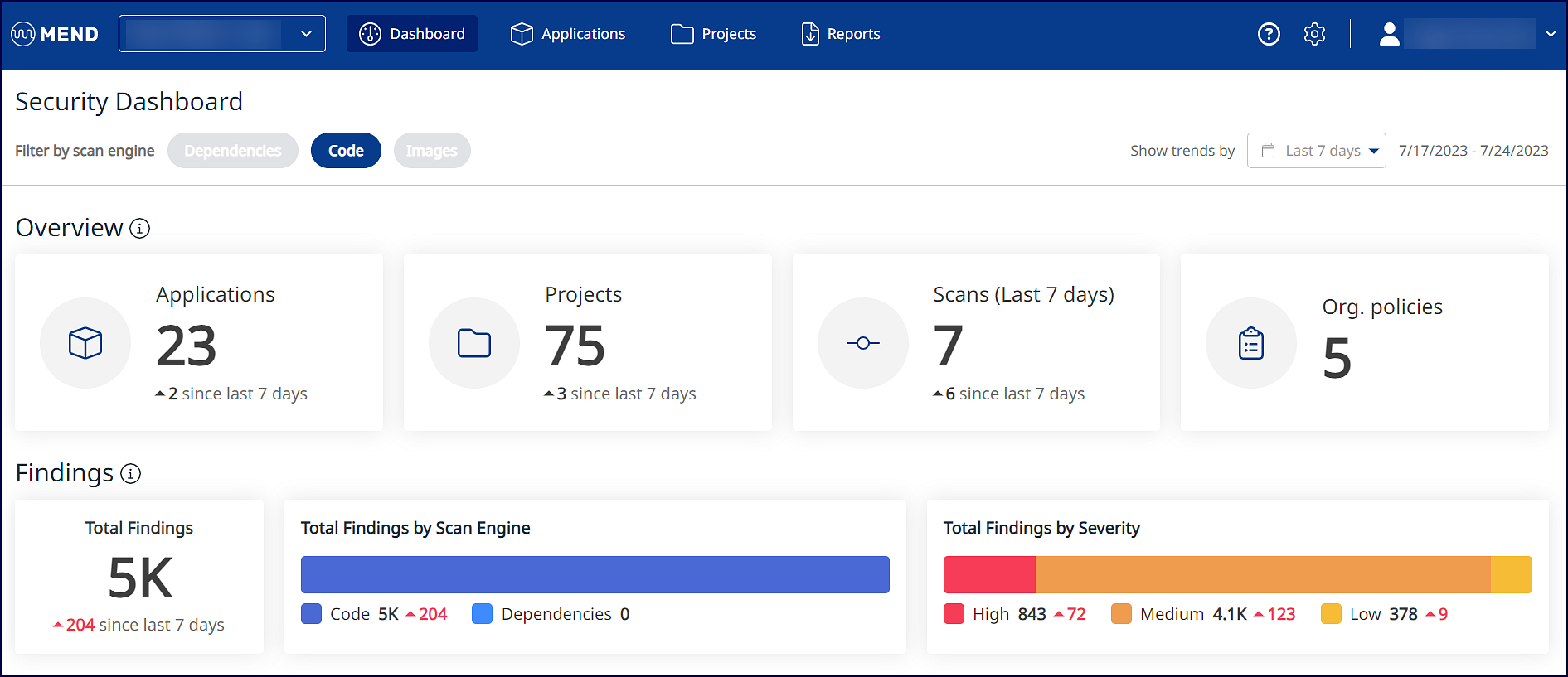The image size is (1568, 677).
Task: Click the Projects folder icon in Overview
Action: [474, 343]
